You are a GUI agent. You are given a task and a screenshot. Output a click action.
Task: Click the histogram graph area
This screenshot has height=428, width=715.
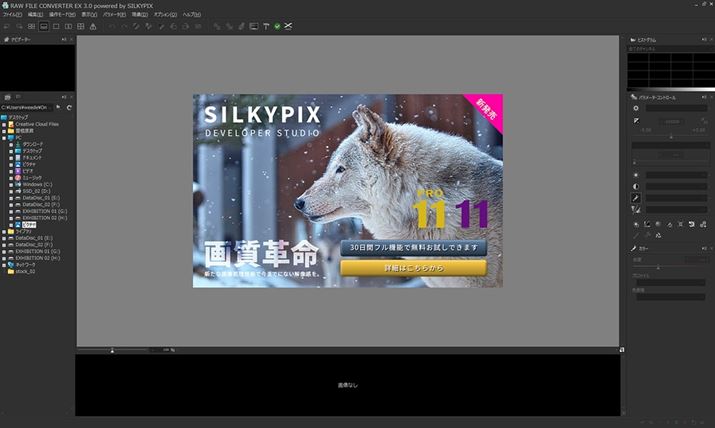click(x=671, y=70)
